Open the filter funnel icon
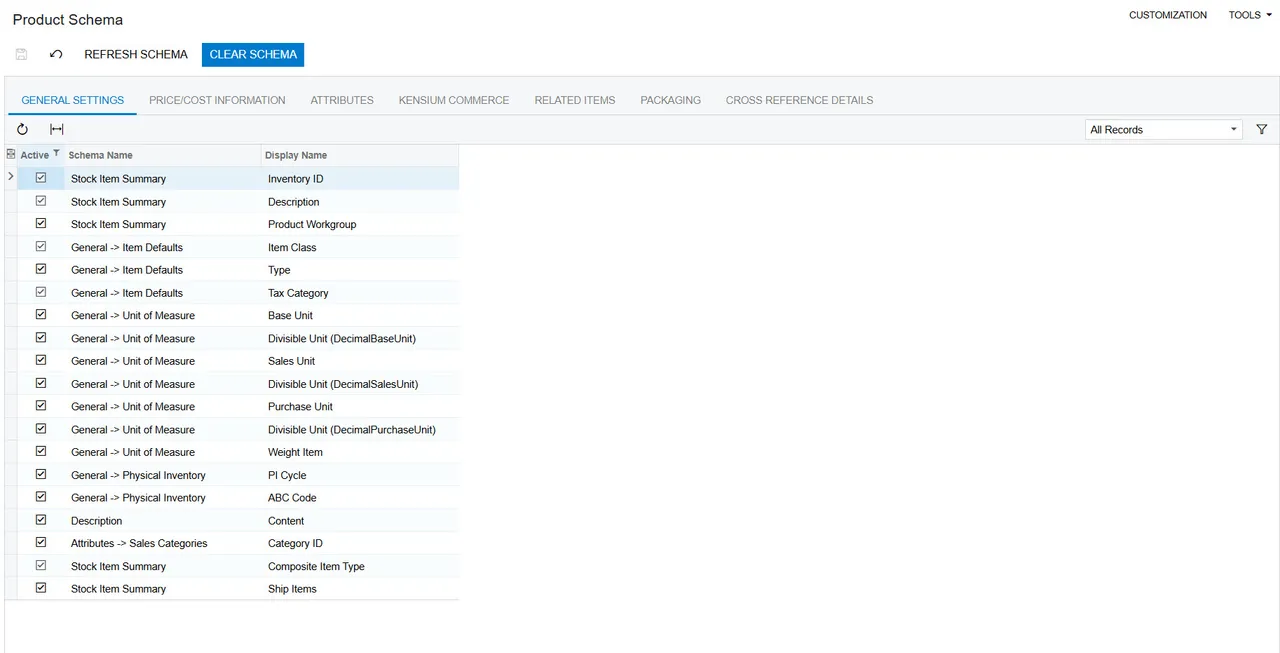This screenshot has width=1280, height=653. click(1261, 129)
